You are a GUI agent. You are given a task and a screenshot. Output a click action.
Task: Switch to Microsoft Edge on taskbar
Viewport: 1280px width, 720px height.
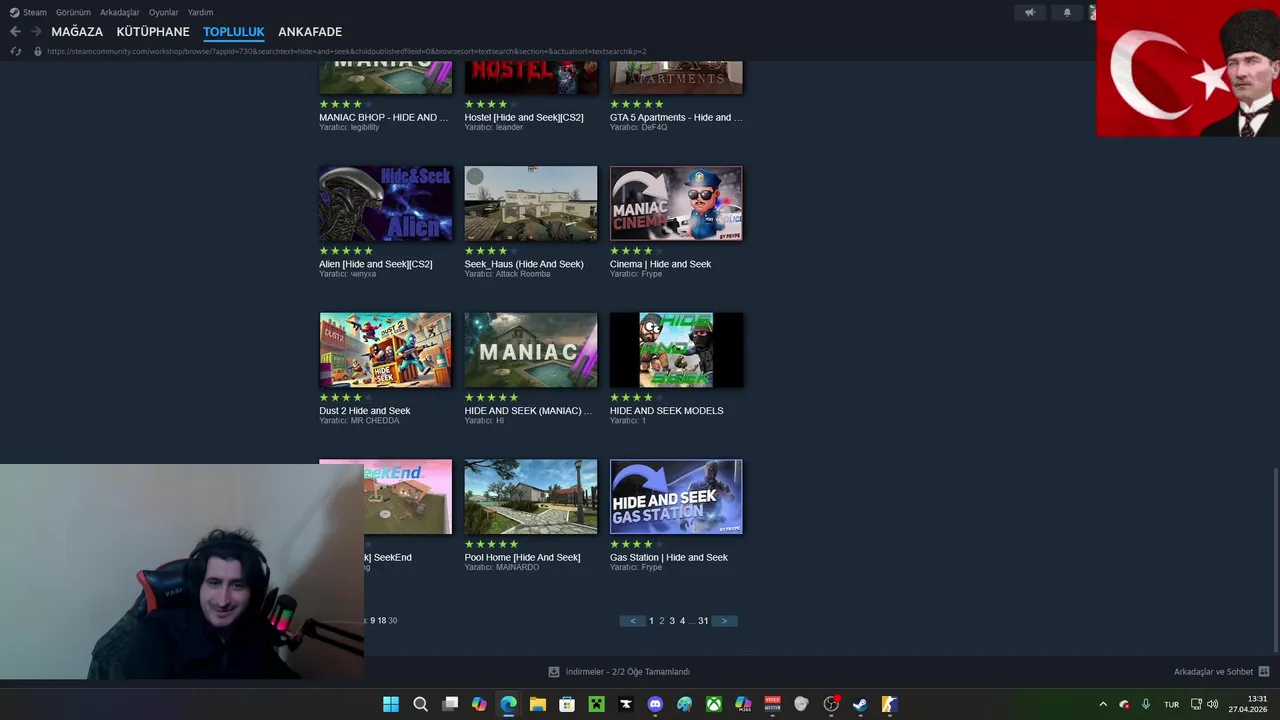click(508, 704)
